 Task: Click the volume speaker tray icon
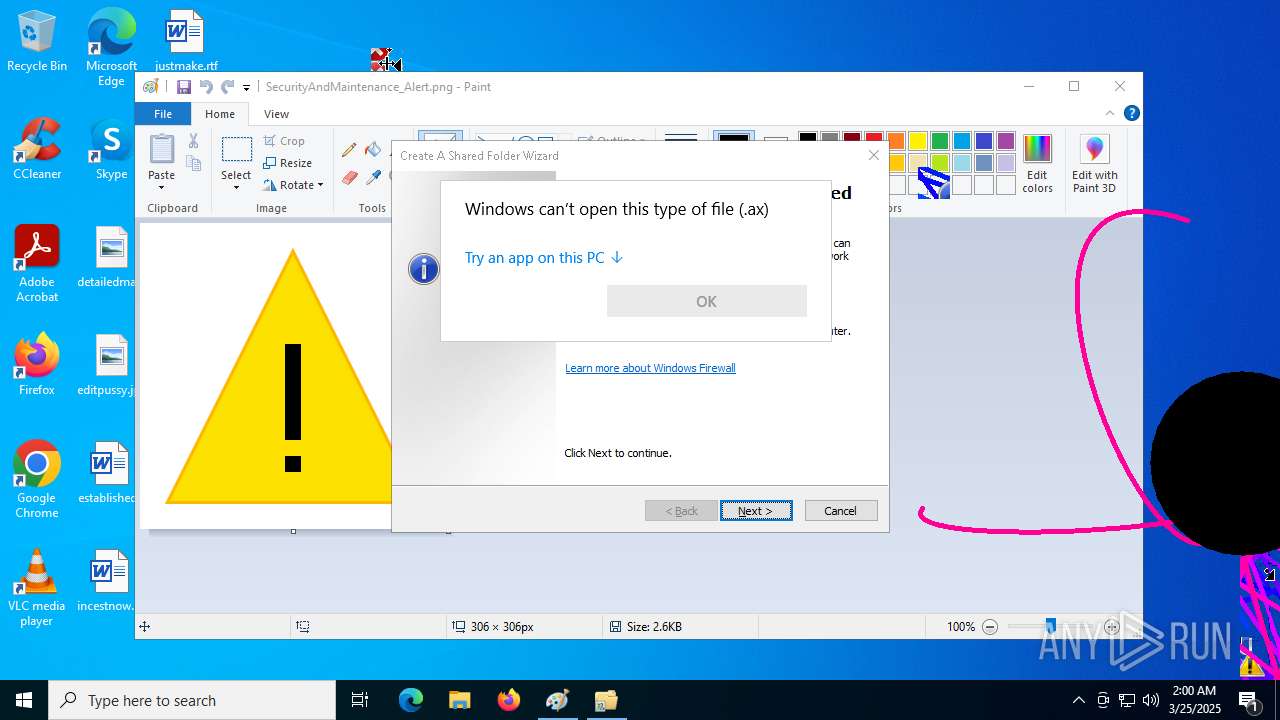point(1150,700)
